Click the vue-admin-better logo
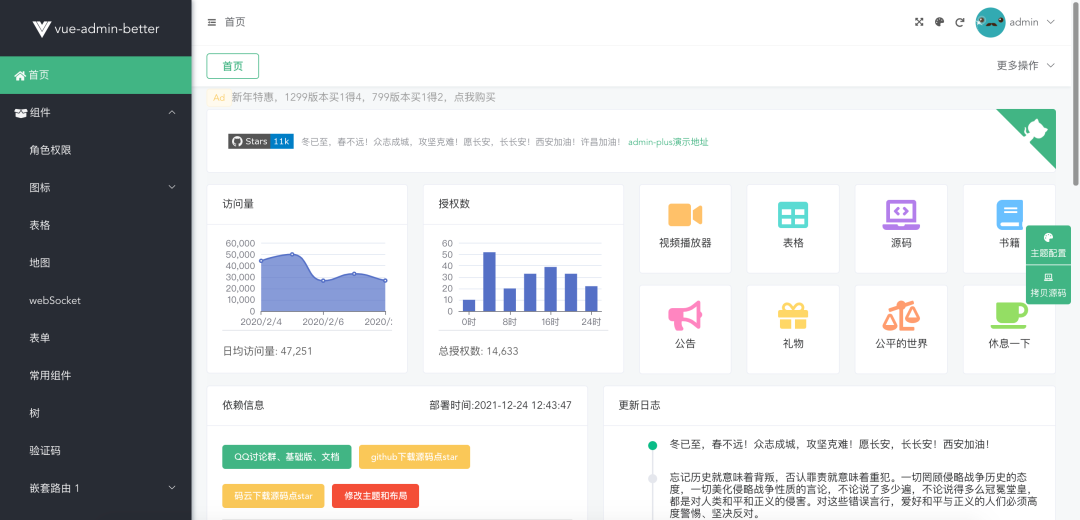 96,28
